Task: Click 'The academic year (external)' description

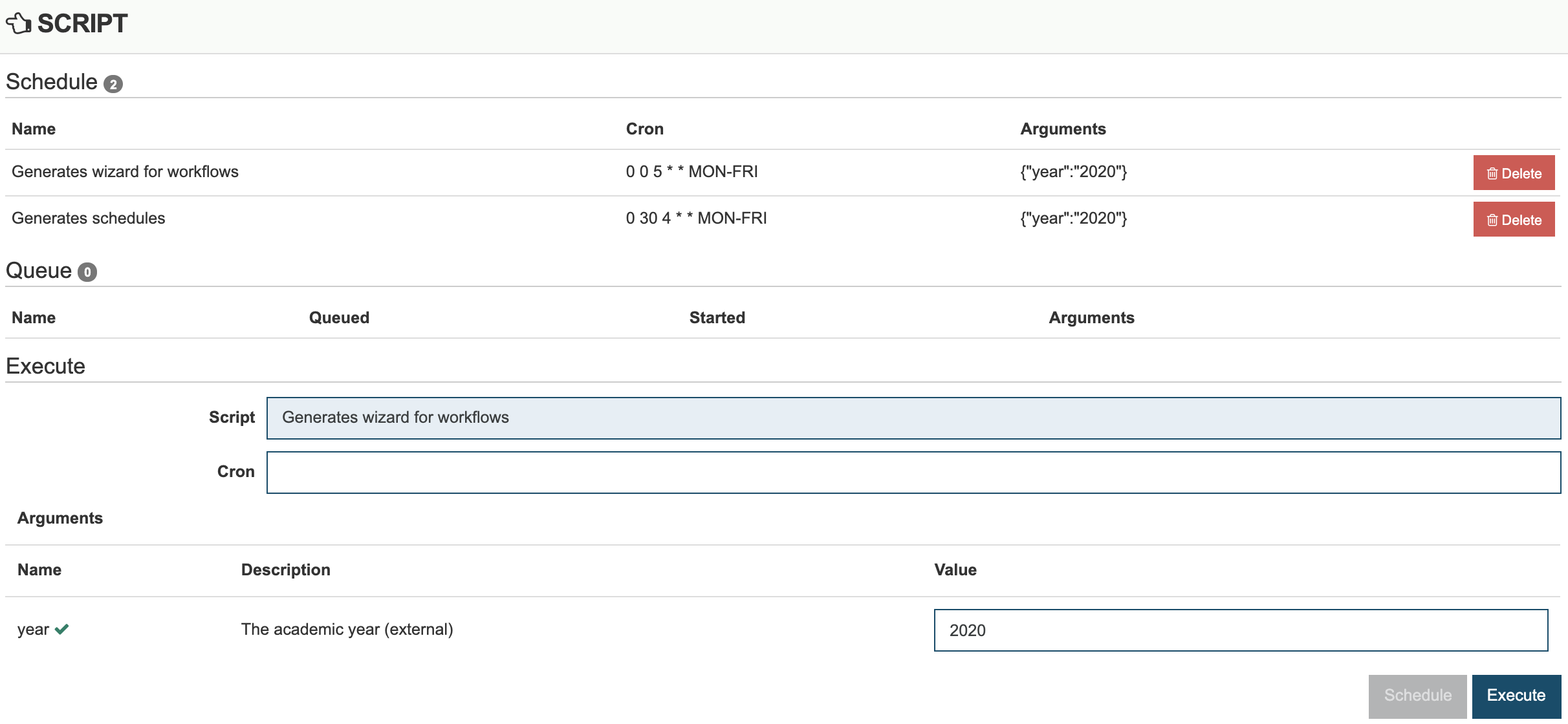Action: pyautogui.click(x=347, y=629)
